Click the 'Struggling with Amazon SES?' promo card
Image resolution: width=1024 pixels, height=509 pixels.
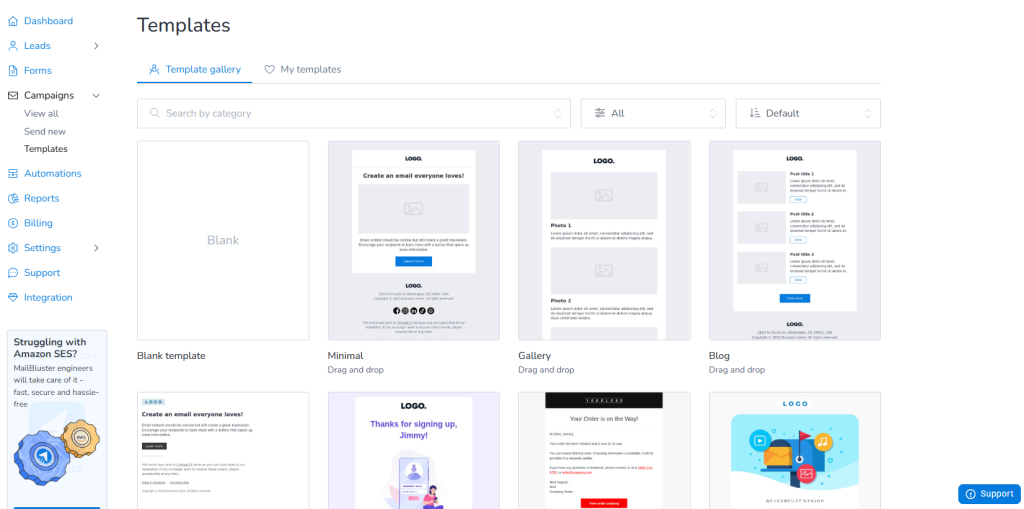tap(57, 419)
